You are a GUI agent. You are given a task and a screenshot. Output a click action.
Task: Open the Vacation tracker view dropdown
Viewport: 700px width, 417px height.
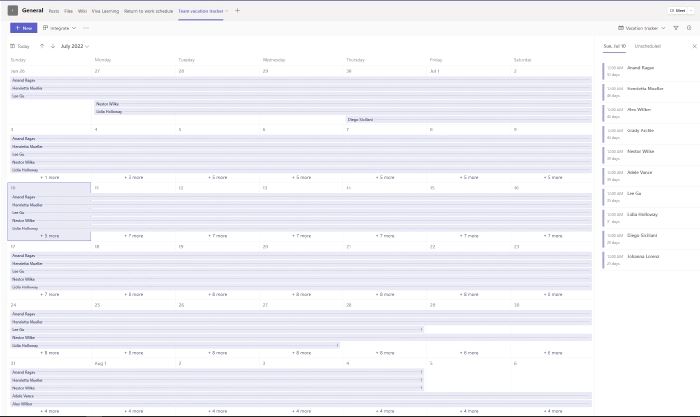pos(642,28)
